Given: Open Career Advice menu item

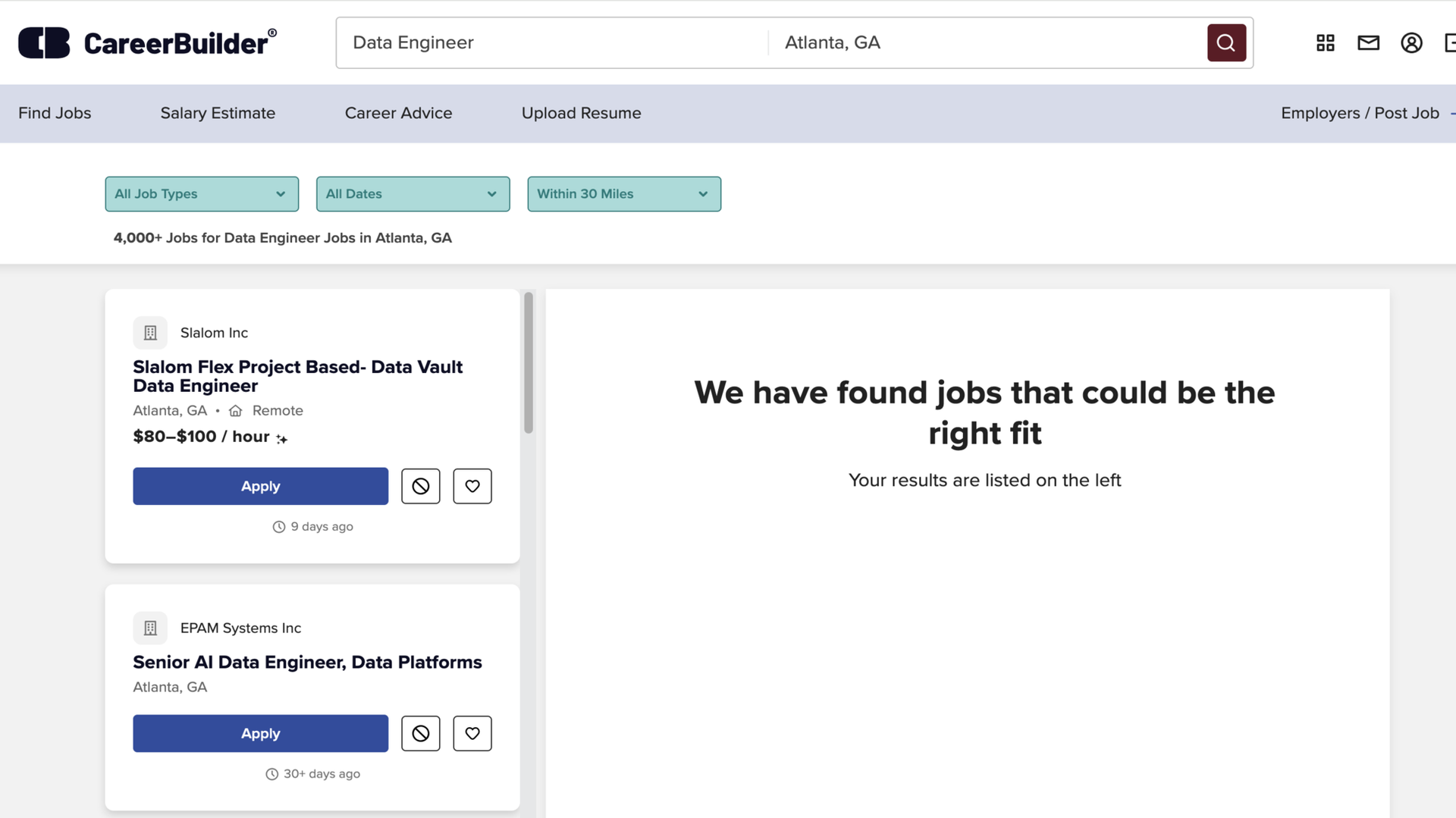Looking at the screenshot, I should pyautogui.click(x=398, y=113).
